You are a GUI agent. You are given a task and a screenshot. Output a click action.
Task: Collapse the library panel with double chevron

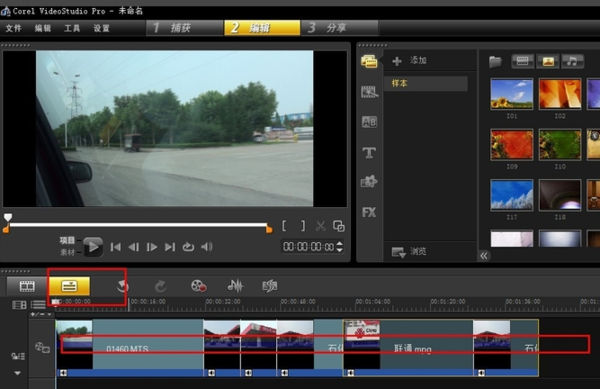pos(484,256)
